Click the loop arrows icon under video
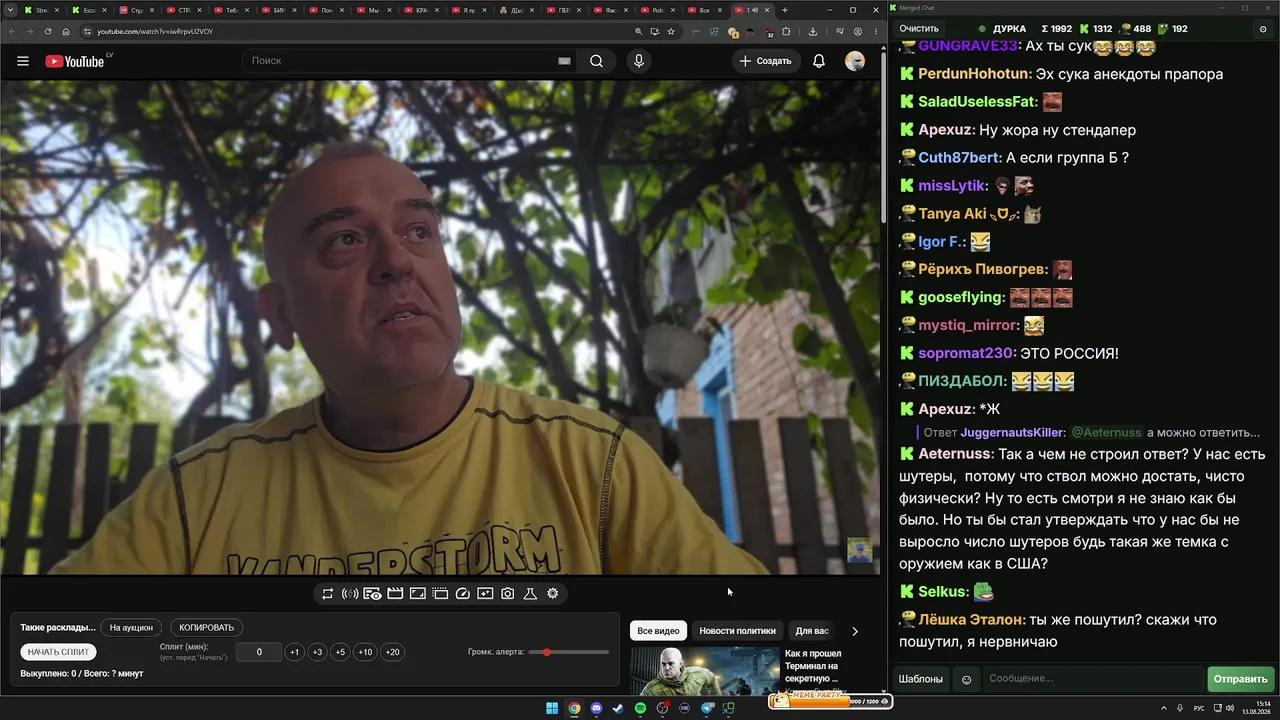 click(327, 594)
